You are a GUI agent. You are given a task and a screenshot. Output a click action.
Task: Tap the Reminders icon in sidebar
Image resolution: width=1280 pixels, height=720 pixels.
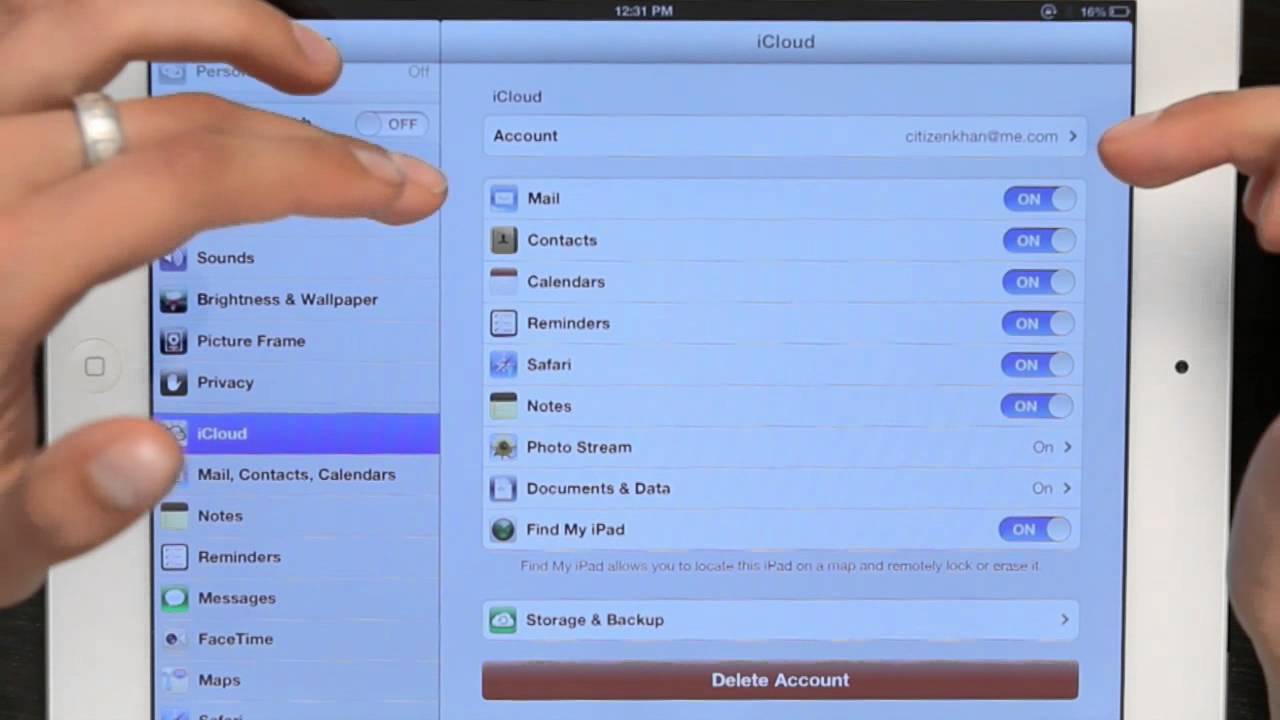[x=174, y=557]
